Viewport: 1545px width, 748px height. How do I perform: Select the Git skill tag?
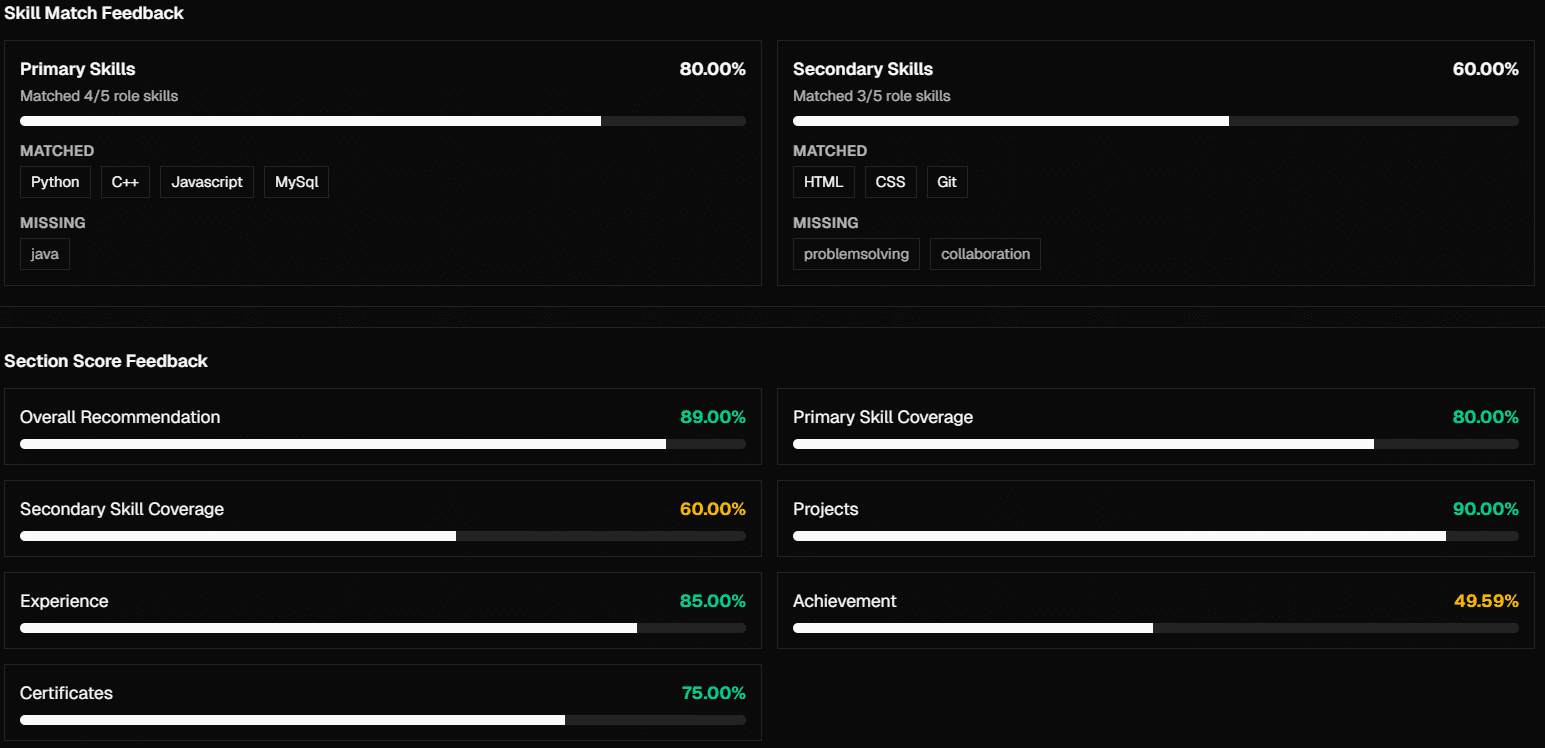tap(947, 182)
